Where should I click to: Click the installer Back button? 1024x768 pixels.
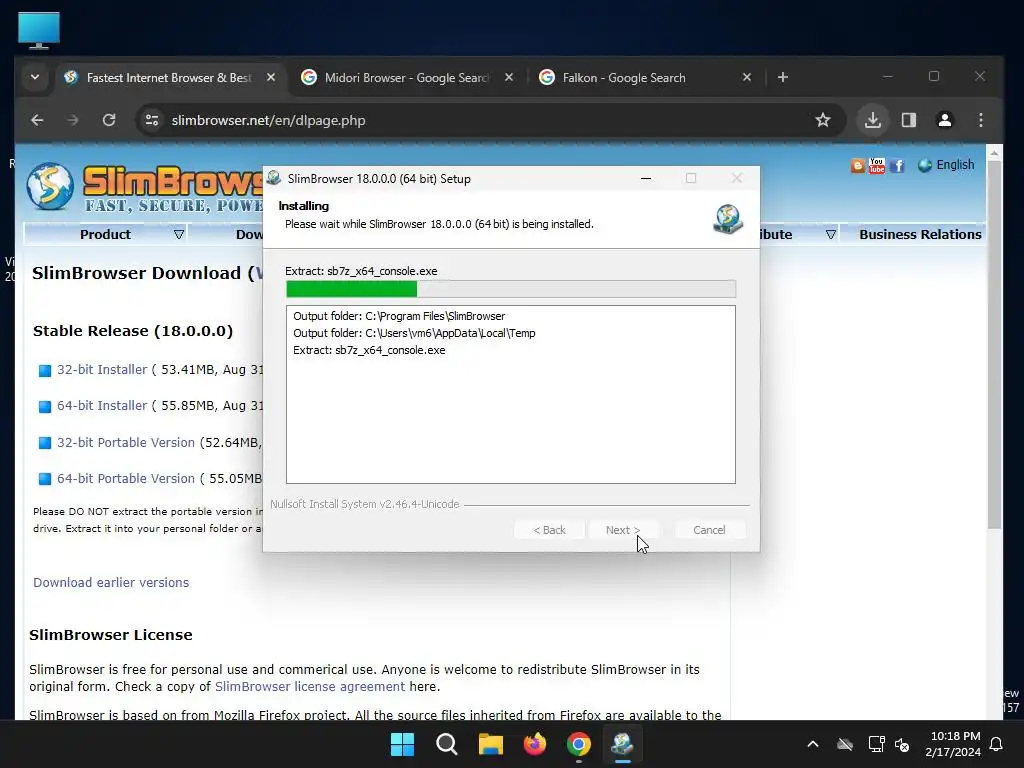click(549, 530)
